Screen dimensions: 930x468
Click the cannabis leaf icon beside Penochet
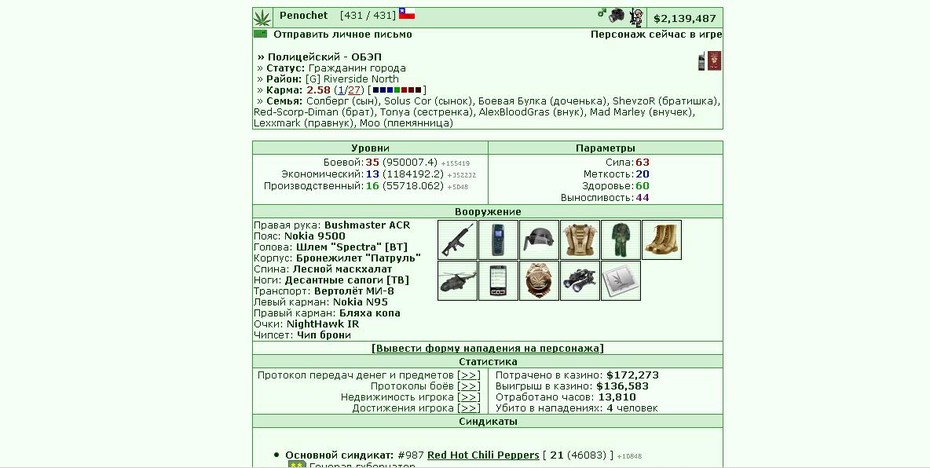(x=262, y=18)
